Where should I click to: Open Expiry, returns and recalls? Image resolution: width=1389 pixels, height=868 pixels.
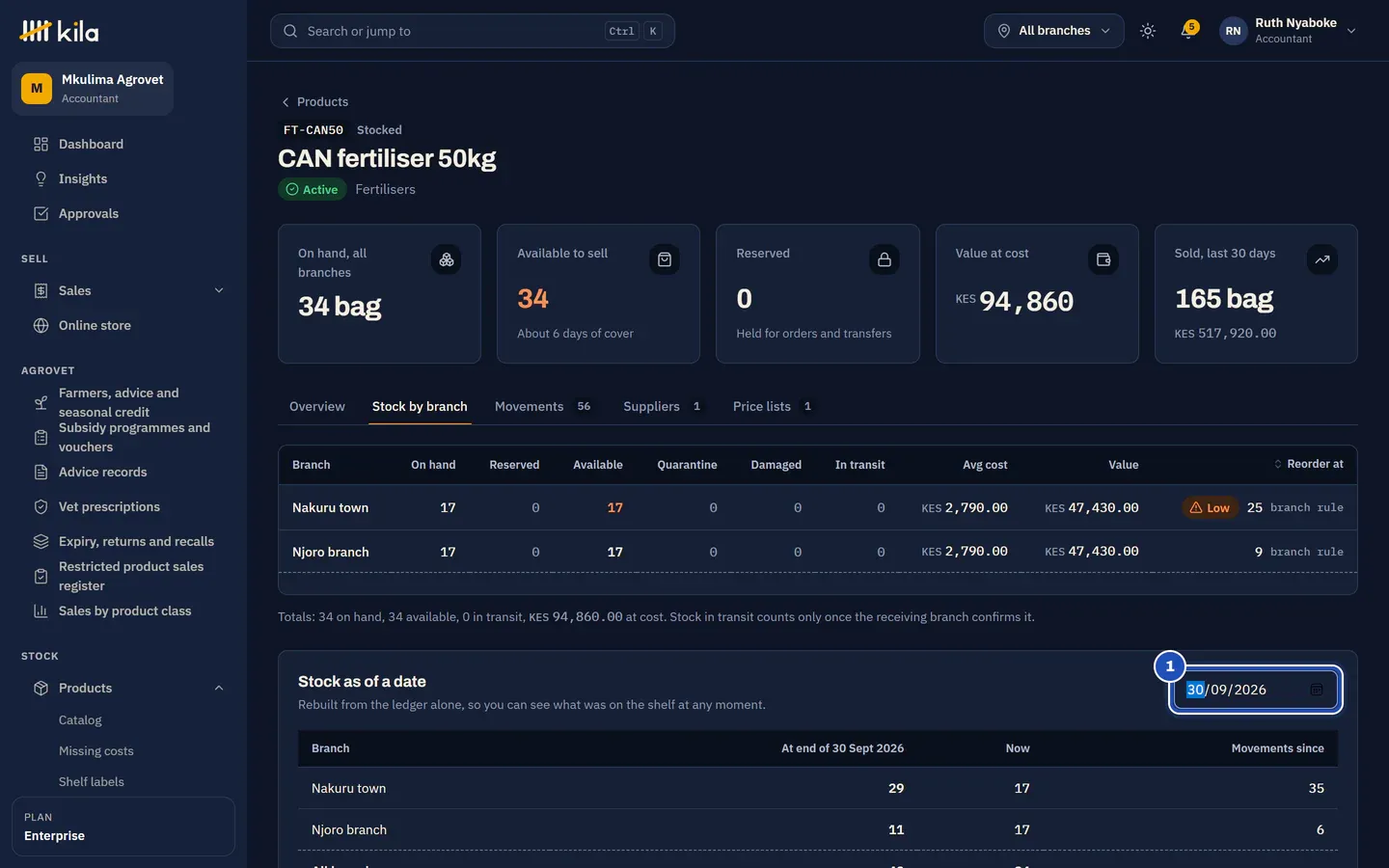click(x=123, y=542)
